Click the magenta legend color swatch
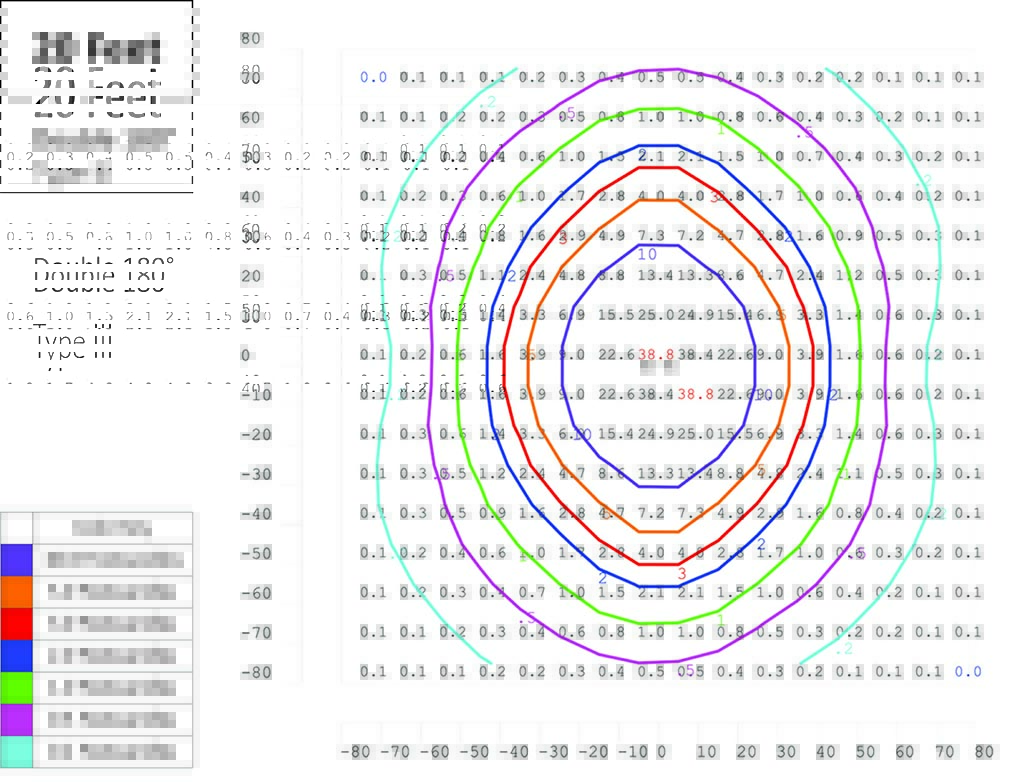The image size is (1024, 782). coord(17,720)
